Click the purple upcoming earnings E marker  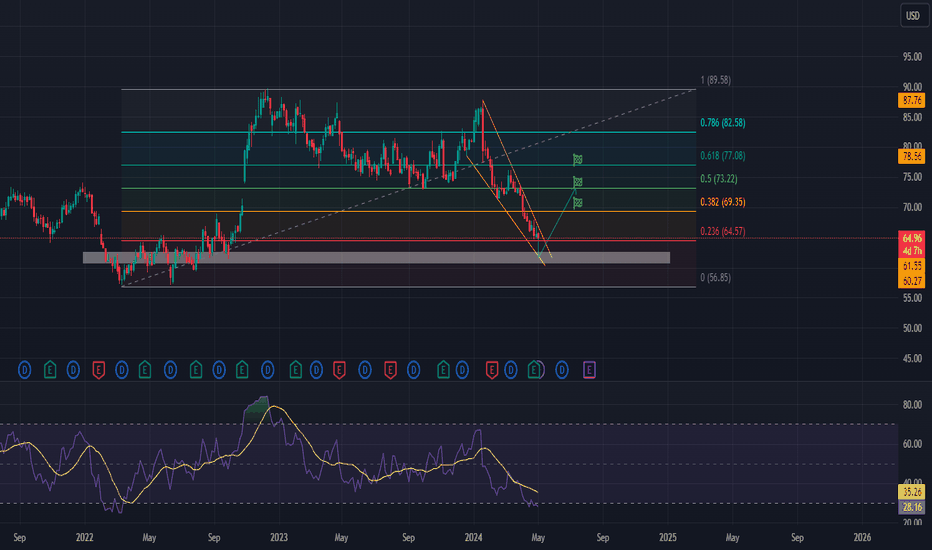click(x=589, y=370)
